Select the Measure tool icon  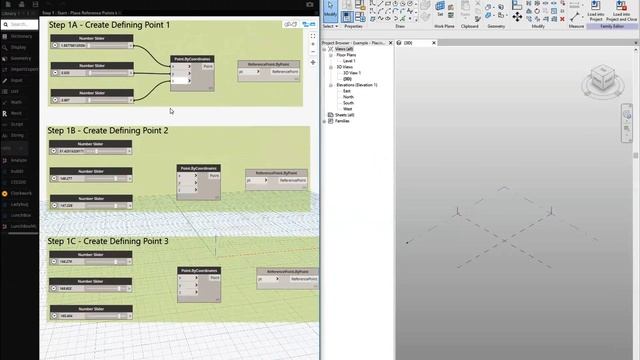(575, 17)
